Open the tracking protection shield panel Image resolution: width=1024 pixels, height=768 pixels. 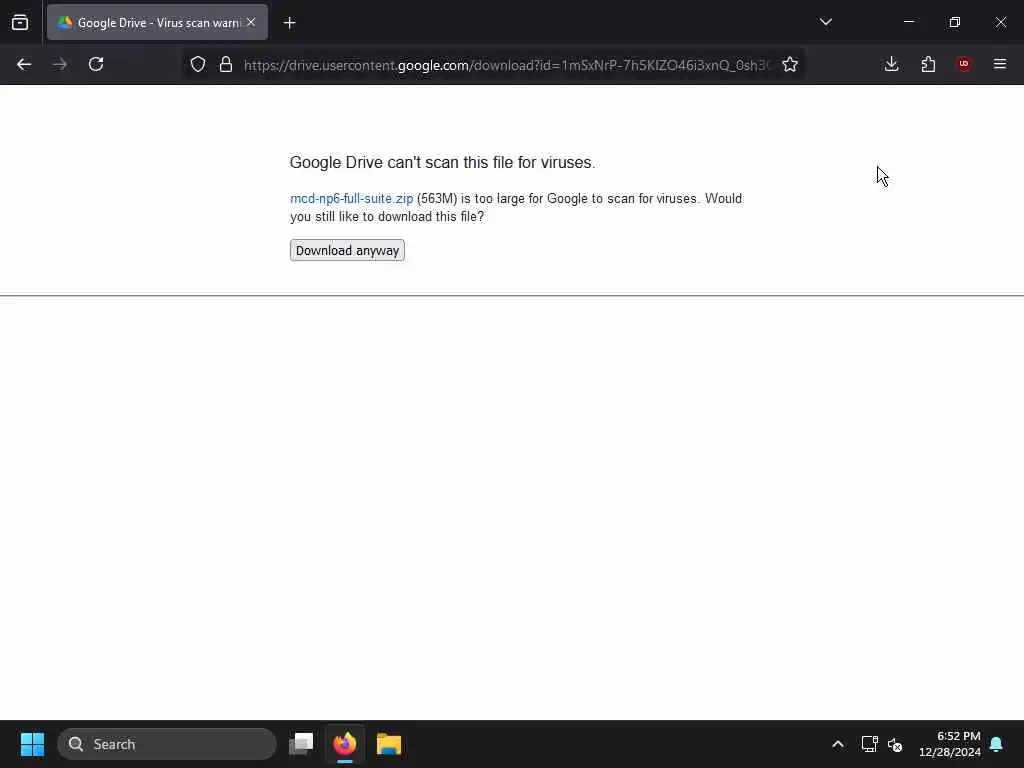(x=198, y=64)
